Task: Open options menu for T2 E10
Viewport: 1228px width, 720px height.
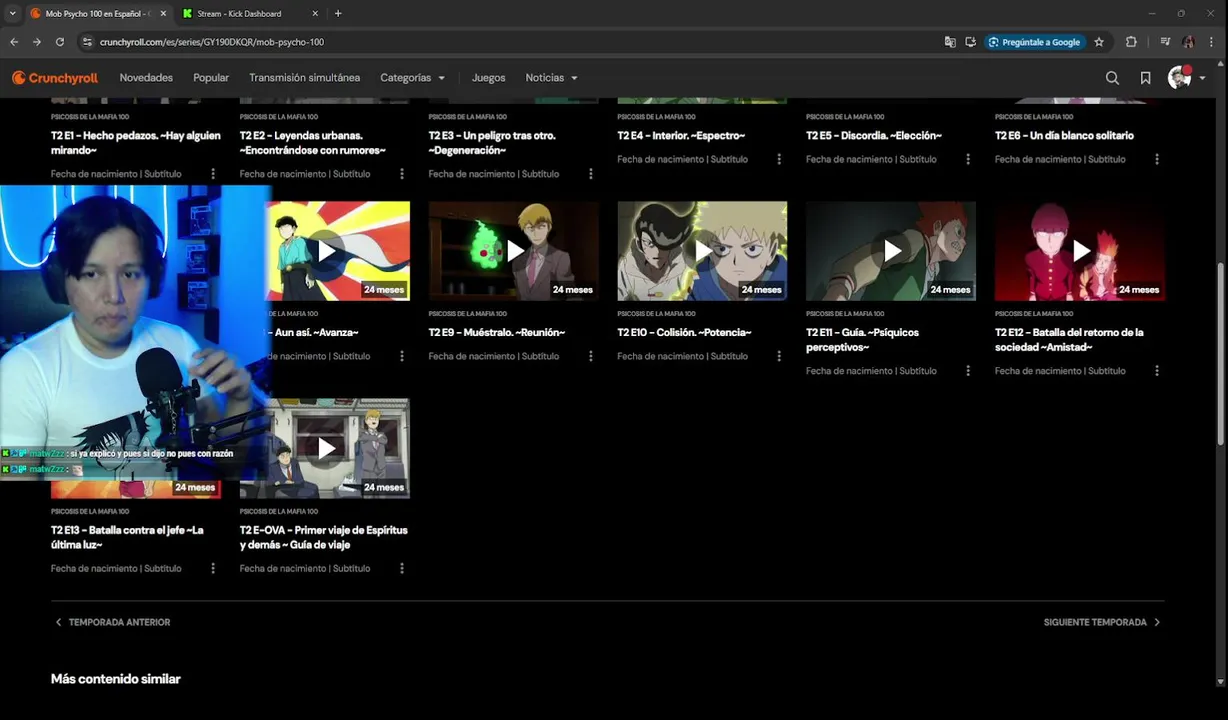Action: pos(779,356)
